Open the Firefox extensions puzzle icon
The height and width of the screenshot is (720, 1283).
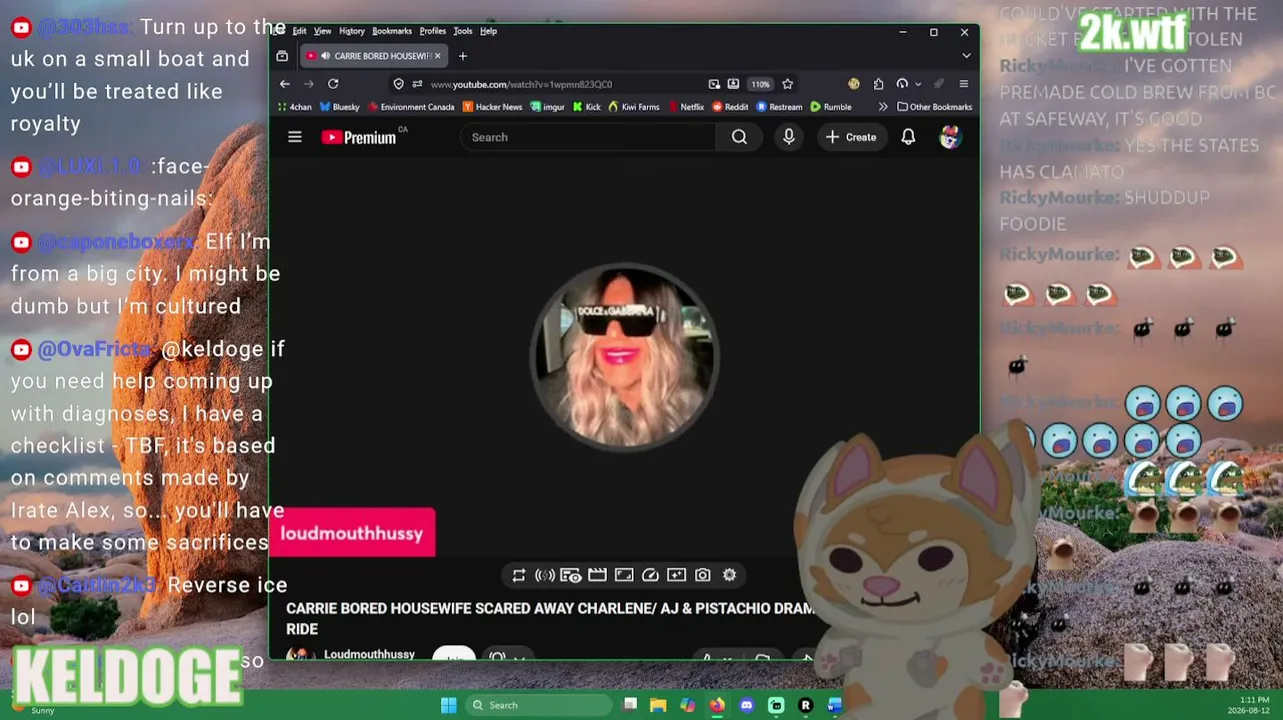(x=878, y=84)
